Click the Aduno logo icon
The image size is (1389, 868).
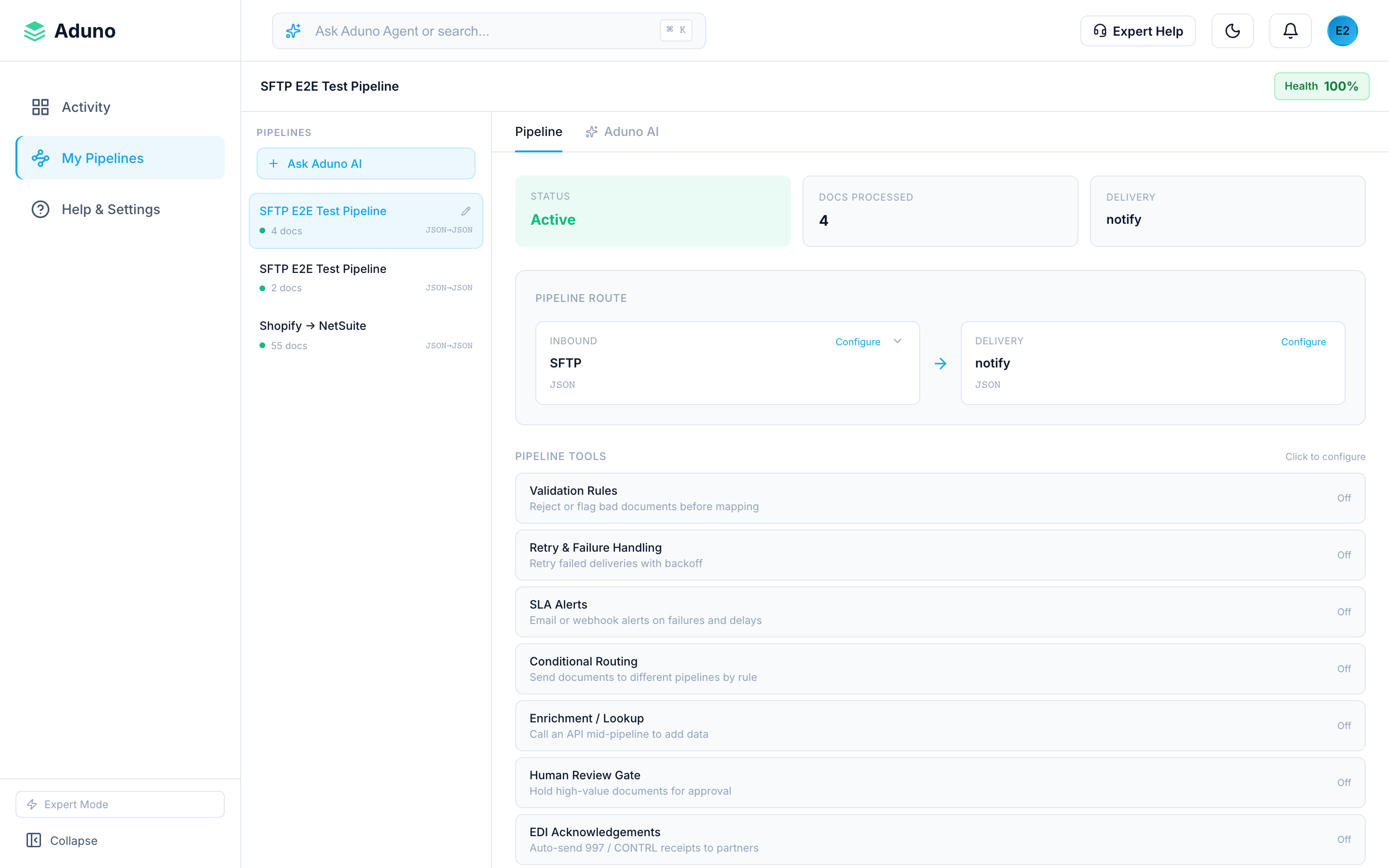point(34,31)
